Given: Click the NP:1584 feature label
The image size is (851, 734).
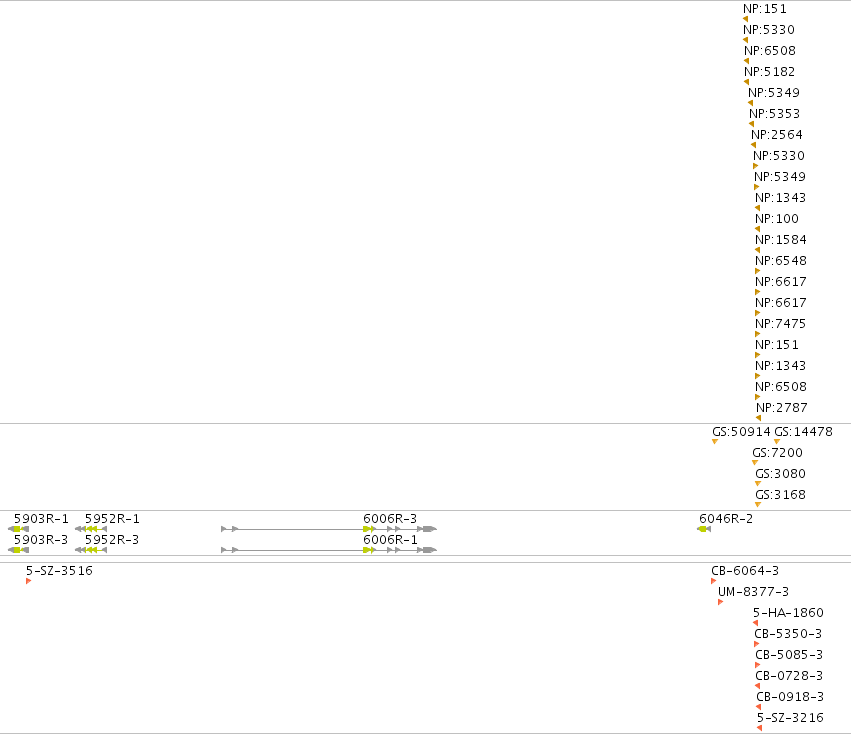Looking at the screenshot, I should pos(780,239).
